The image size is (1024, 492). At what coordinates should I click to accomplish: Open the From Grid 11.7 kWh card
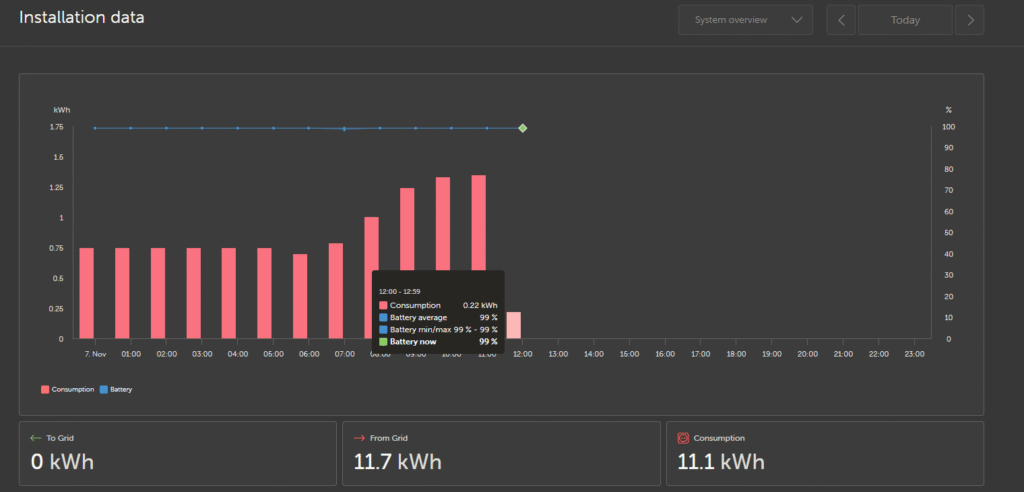click(x=500, y=453)
